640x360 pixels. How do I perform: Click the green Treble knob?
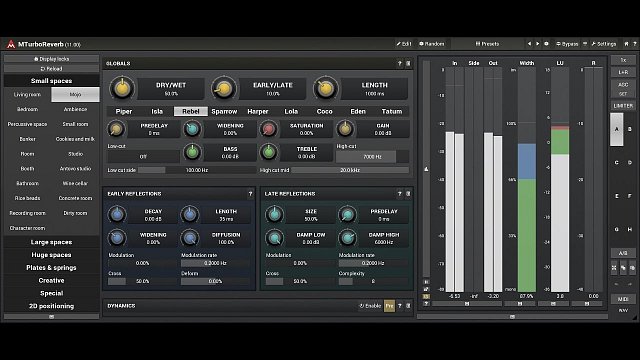coord(269,152)
